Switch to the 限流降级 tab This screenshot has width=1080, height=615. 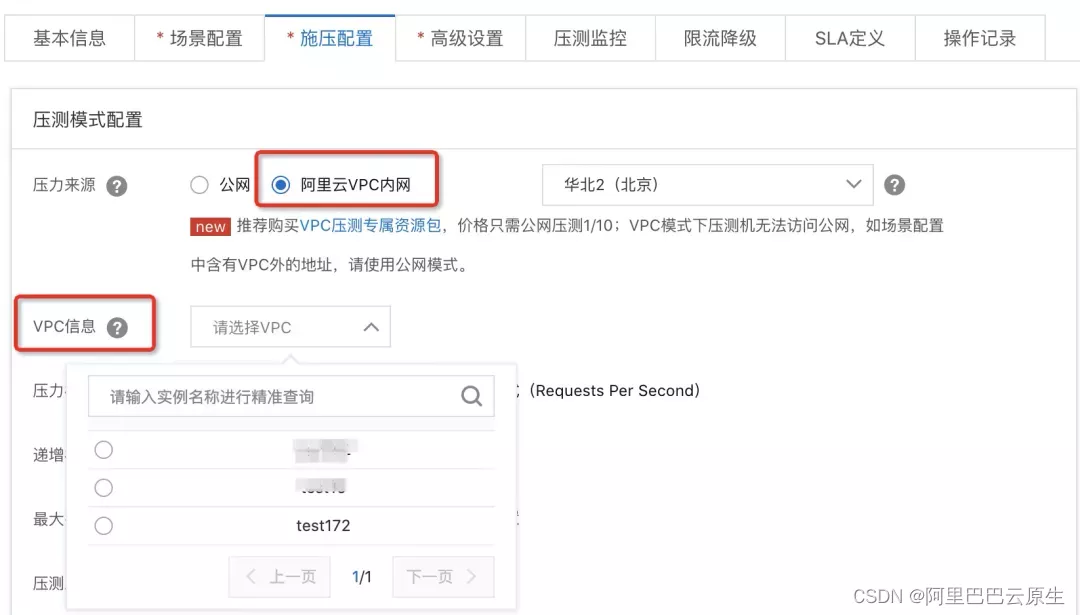pos(720,39)
